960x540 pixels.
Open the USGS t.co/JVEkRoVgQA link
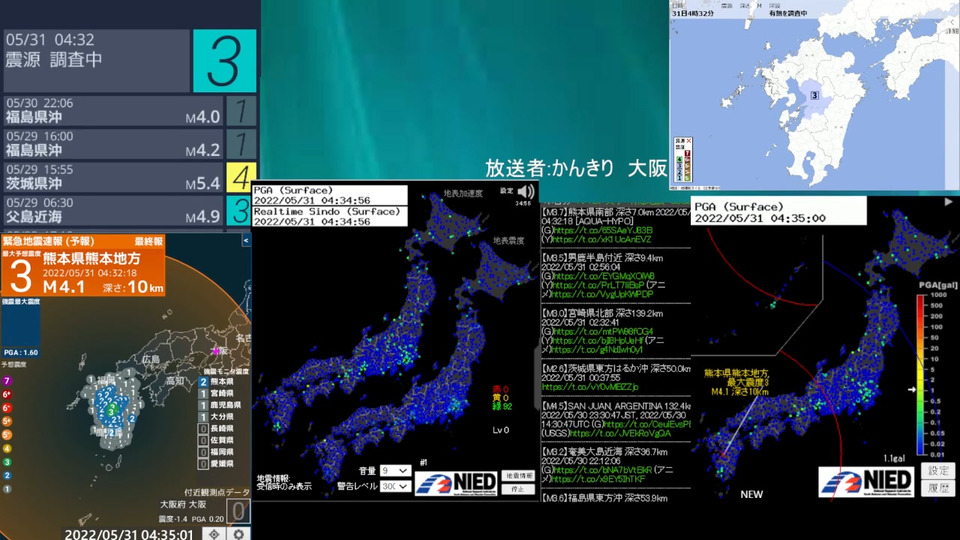620,433
